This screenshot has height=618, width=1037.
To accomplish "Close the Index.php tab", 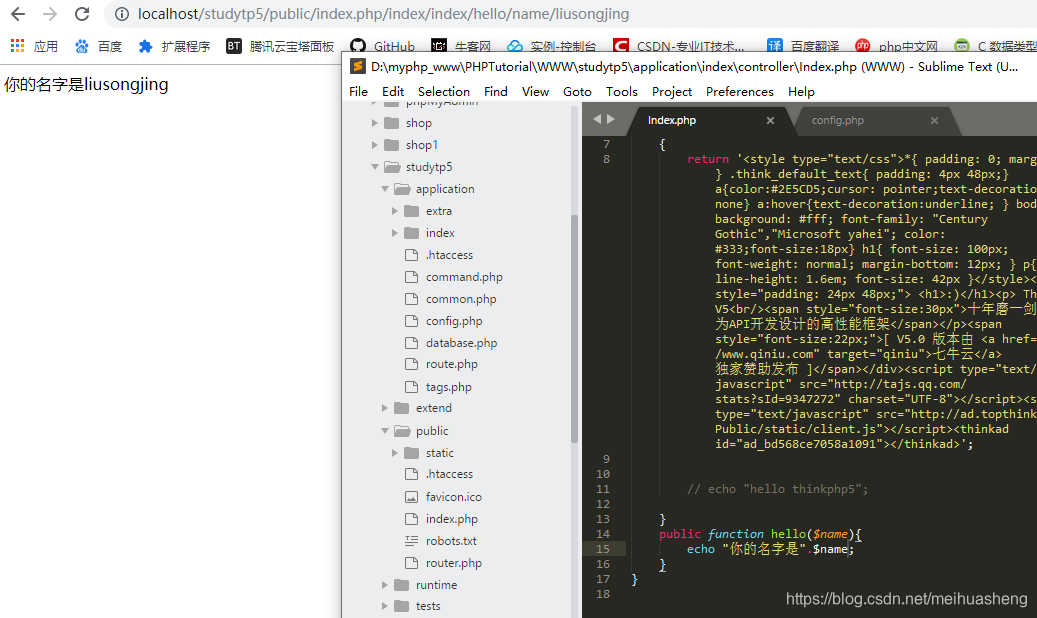I will [x=770, y=120].
